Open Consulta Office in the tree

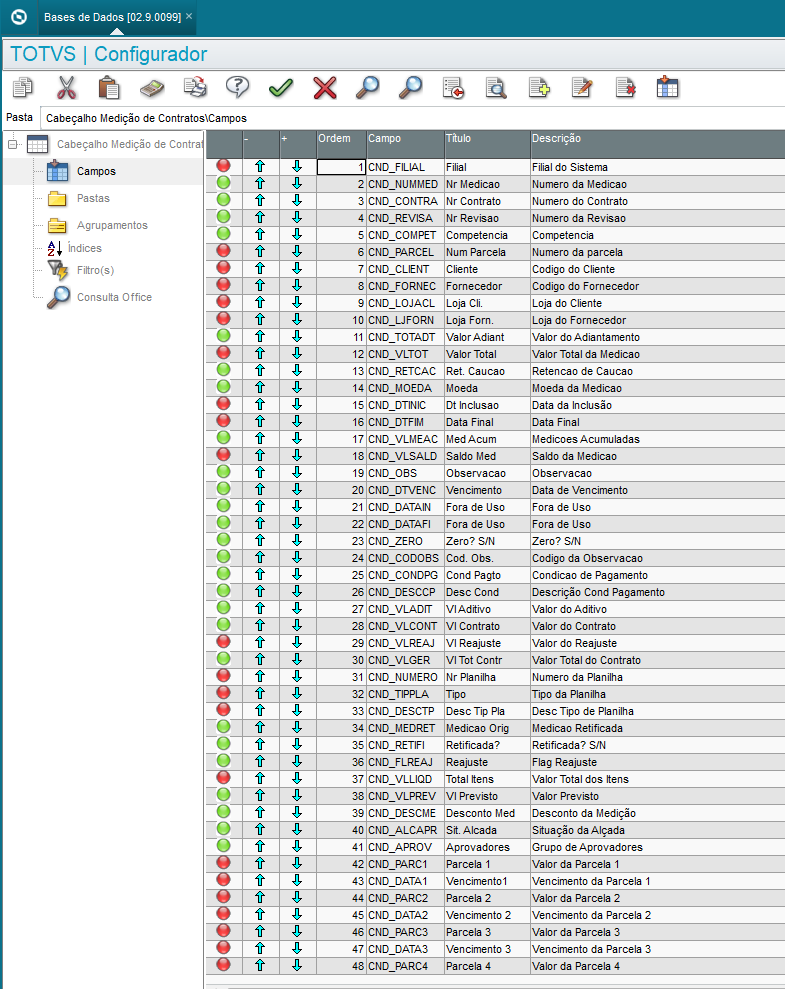click(114, 298)
